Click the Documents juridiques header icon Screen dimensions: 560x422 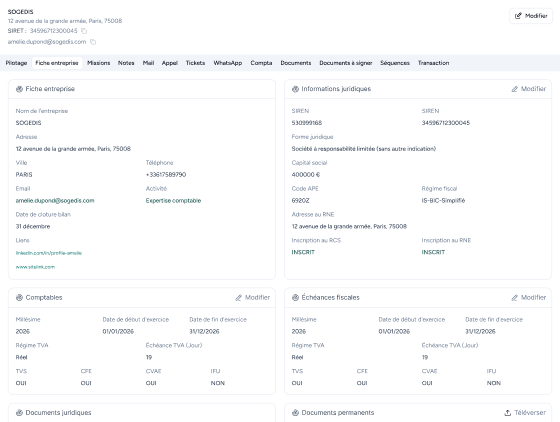[19, 413]
